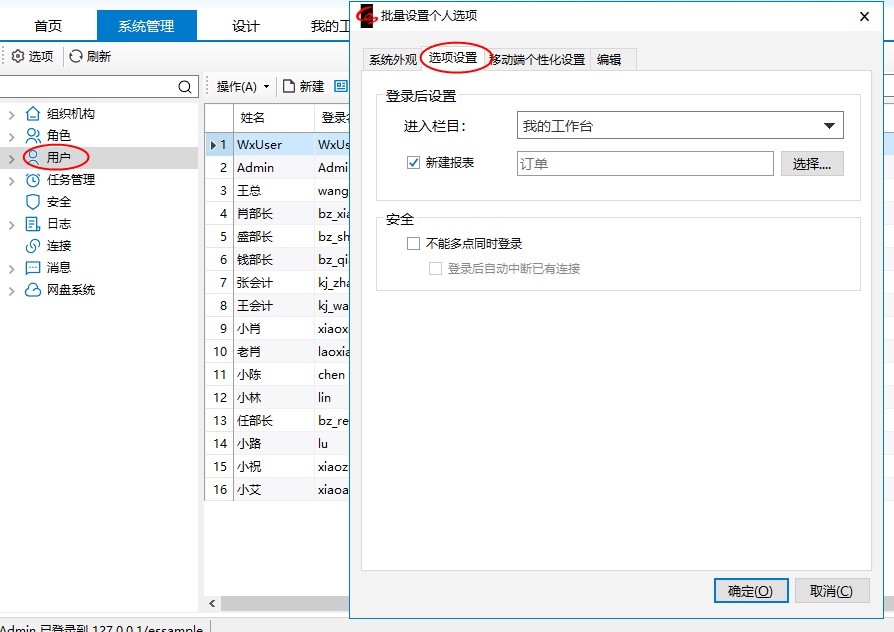Open the 操作(A) dropdown menu
This screenshot has height=632, width=894.
242,87
